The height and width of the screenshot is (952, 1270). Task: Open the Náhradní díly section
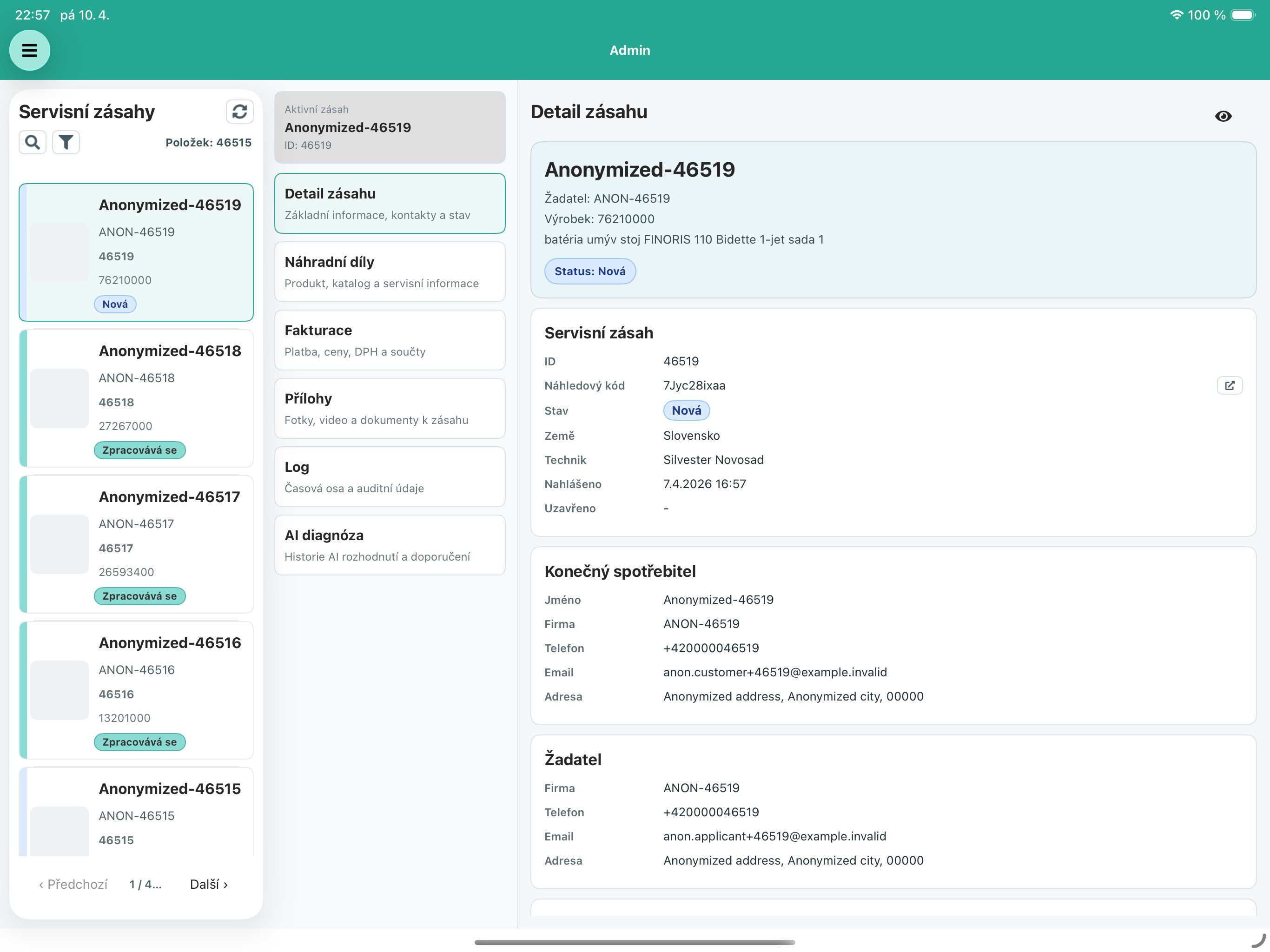click(x=389, y=271)
